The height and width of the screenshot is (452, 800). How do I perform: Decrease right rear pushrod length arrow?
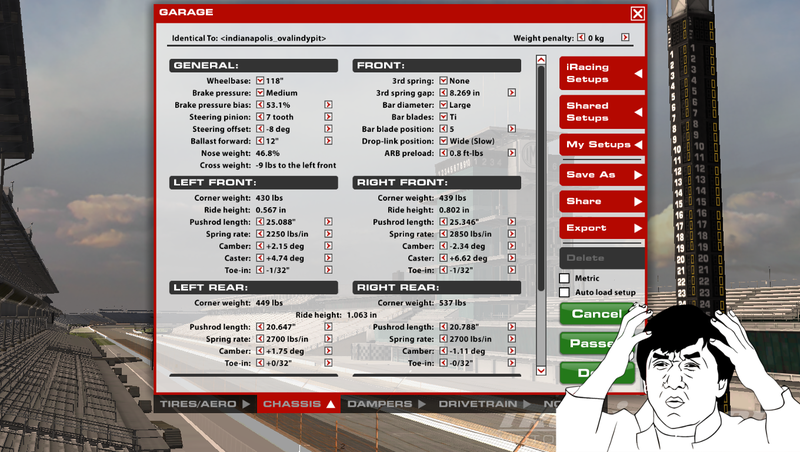point(443,327)
